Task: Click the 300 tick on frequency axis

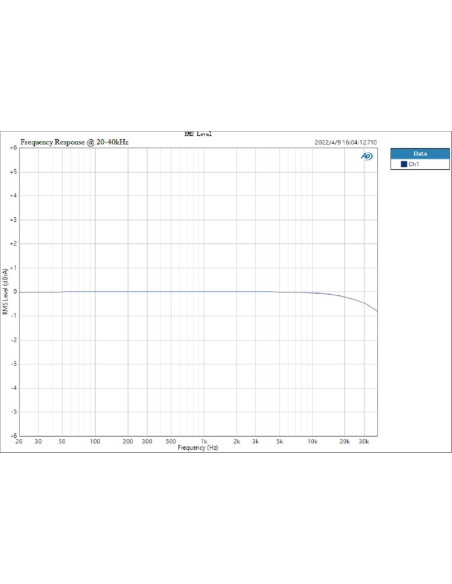Action: 147,441
